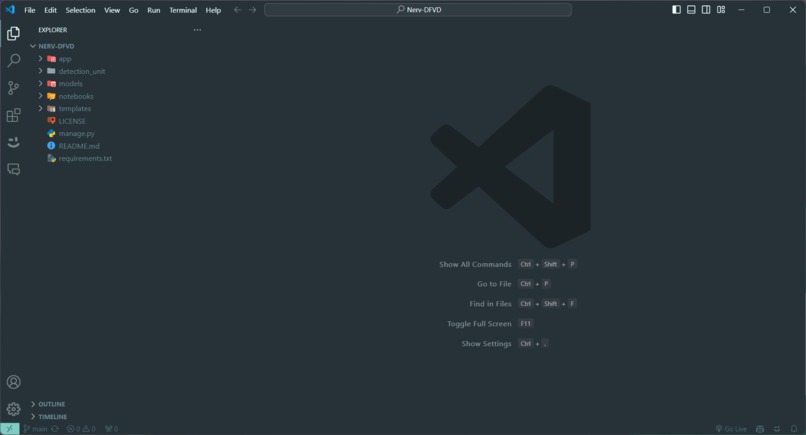
Task: Open Copilot status icon in status bar
Action: point(760,429)
